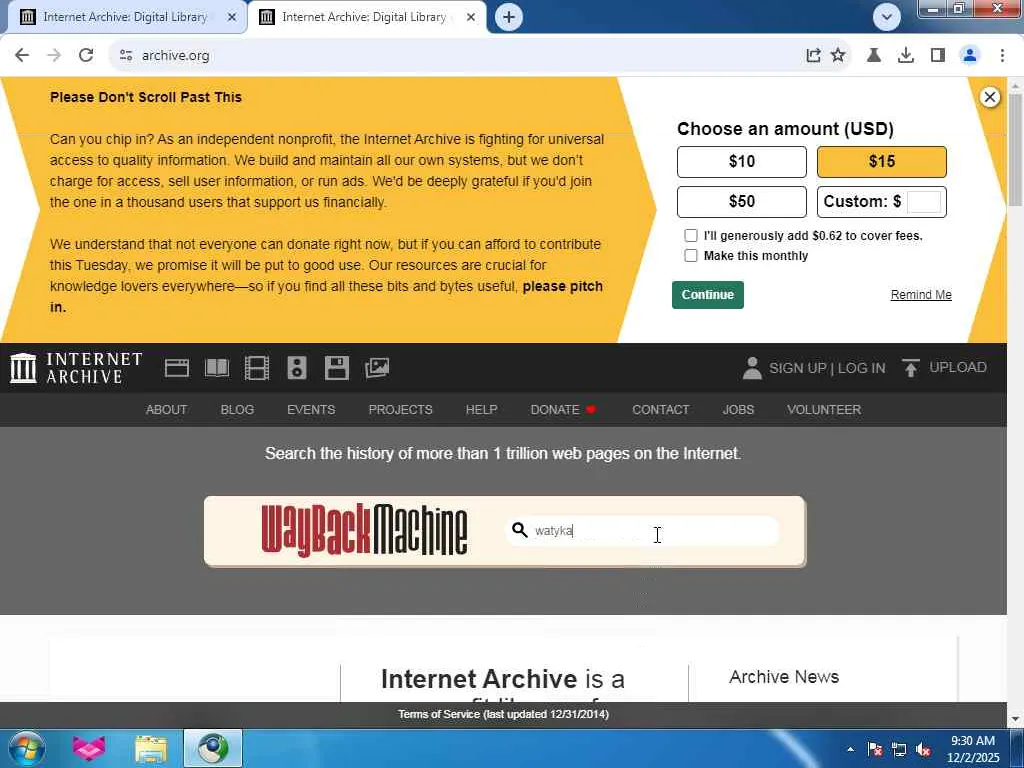Click the page vertical scrollbar thumb

click(1015, 150)
